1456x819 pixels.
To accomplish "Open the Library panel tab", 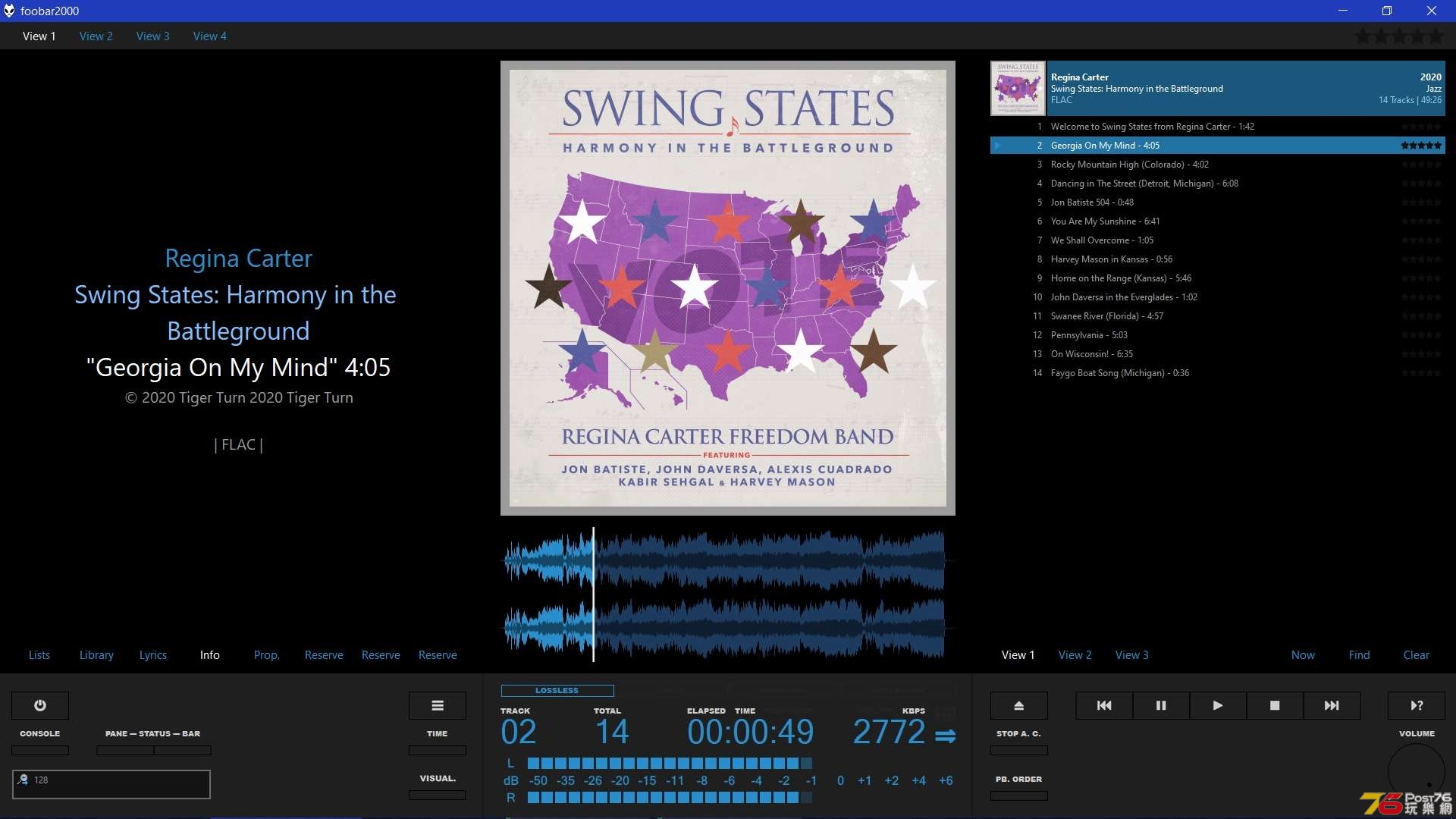I will point(96,655).
